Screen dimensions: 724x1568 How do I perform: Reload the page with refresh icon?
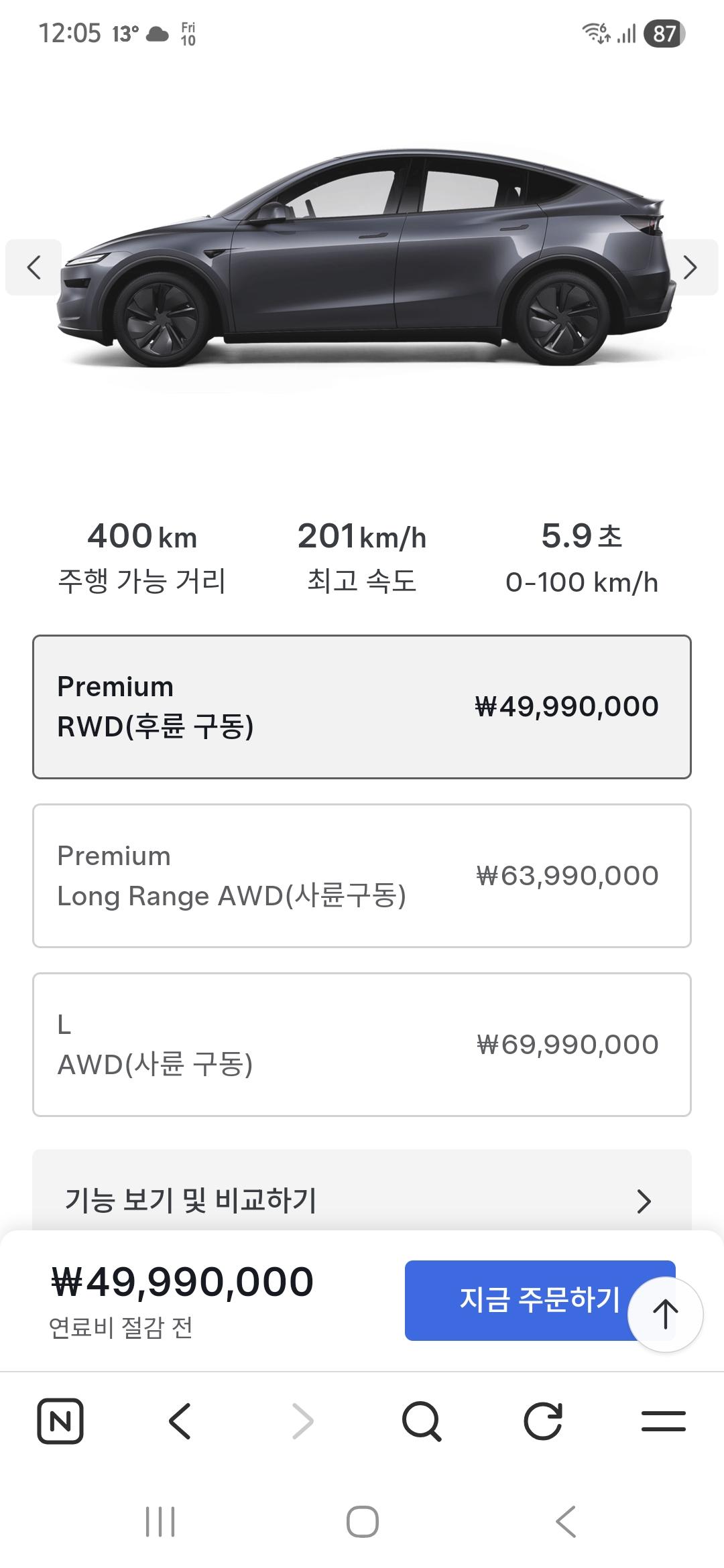[x=542, y=1421]
